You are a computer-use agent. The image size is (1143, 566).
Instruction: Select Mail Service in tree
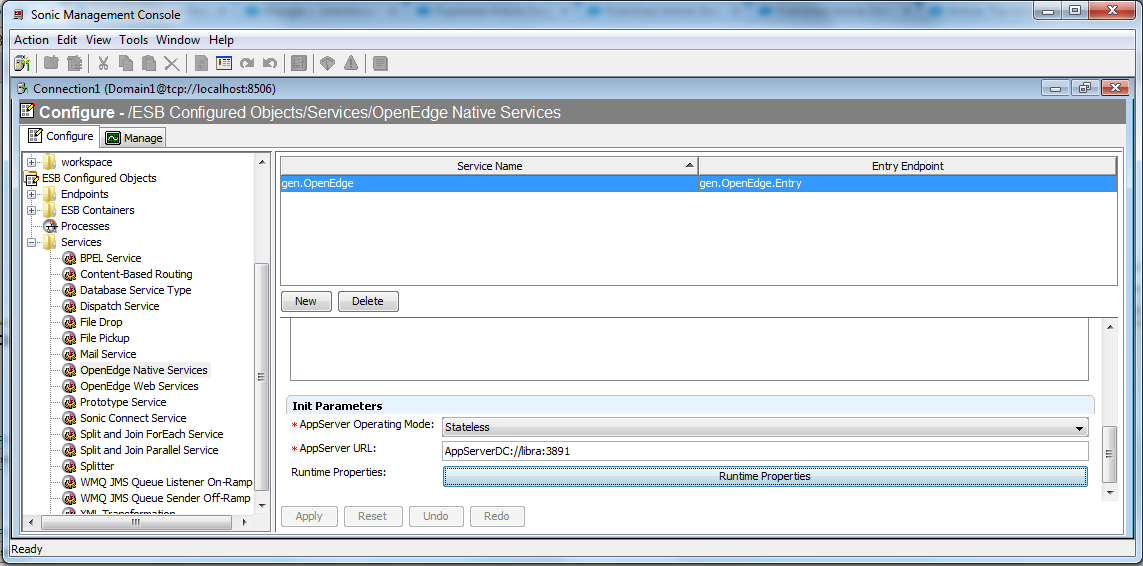coord(108,354)
